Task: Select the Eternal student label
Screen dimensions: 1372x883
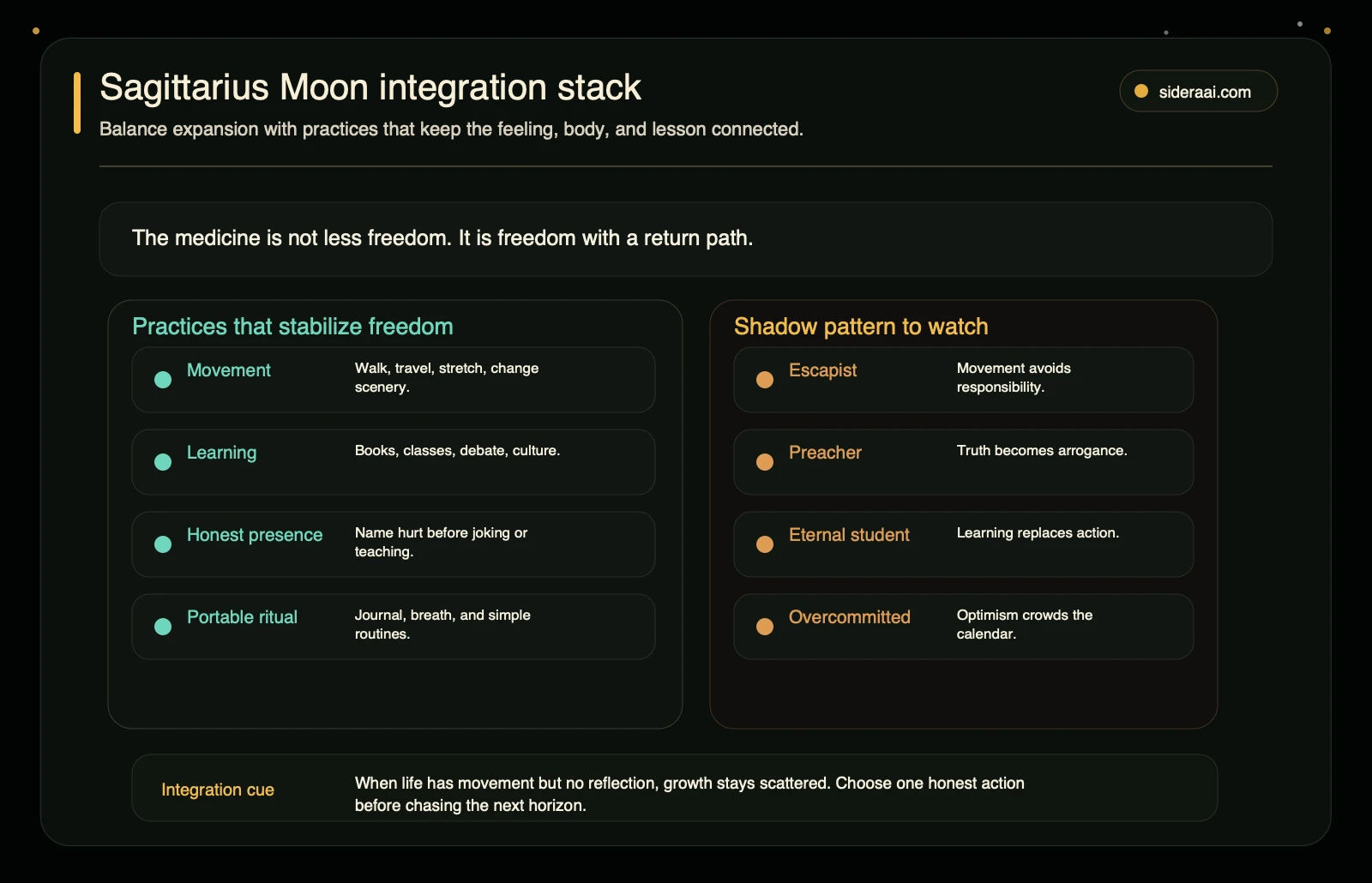Action: click(x=850, y=535)
